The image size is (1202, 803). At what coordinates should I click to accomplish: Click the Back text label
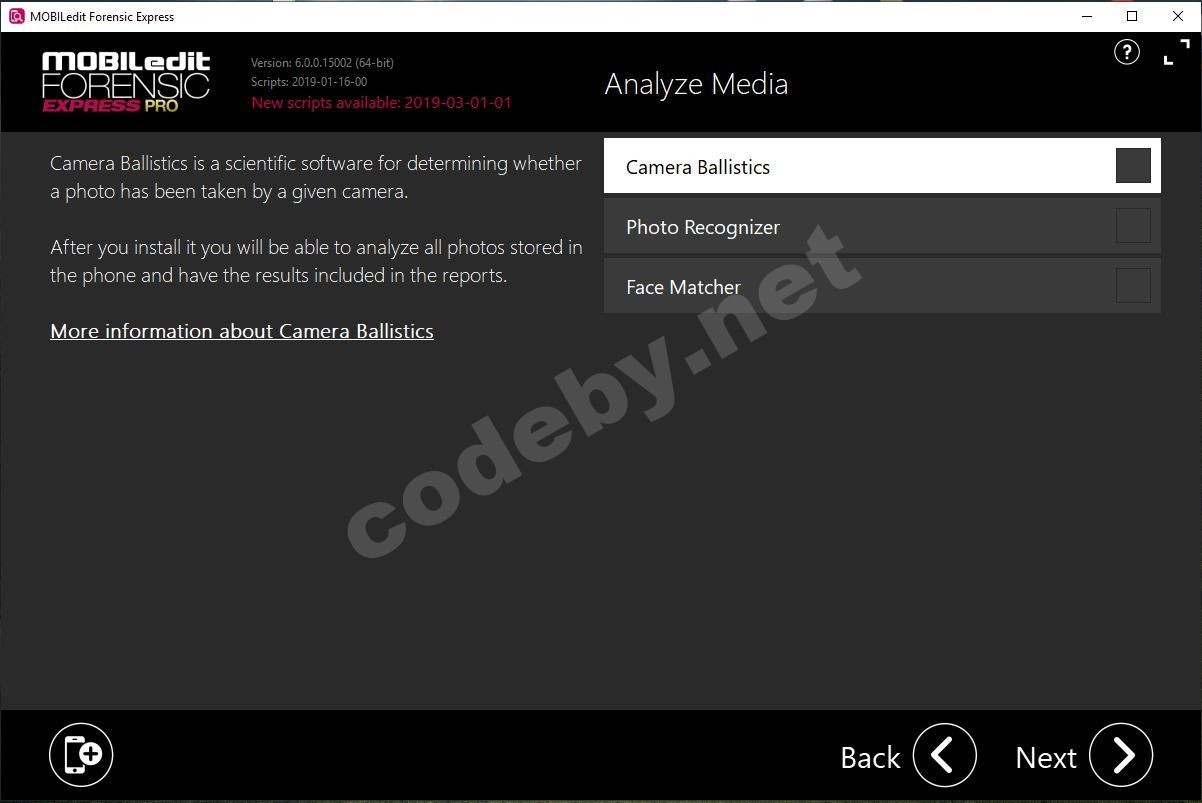[870, 758]
